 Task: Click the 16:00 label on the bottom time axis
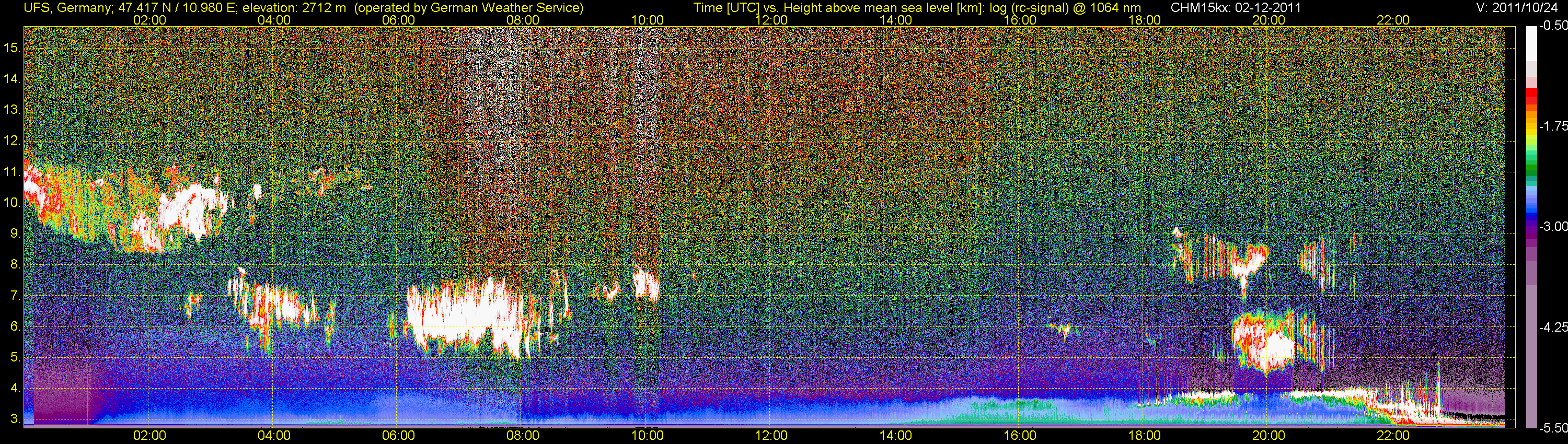point(1020,436)
